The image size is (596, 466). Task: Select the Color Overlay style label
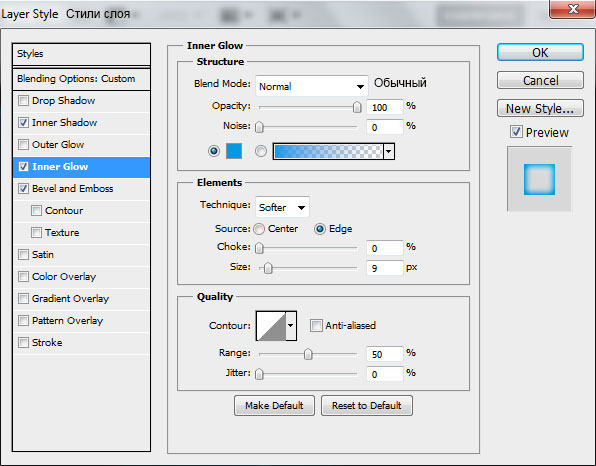(64, 277)
